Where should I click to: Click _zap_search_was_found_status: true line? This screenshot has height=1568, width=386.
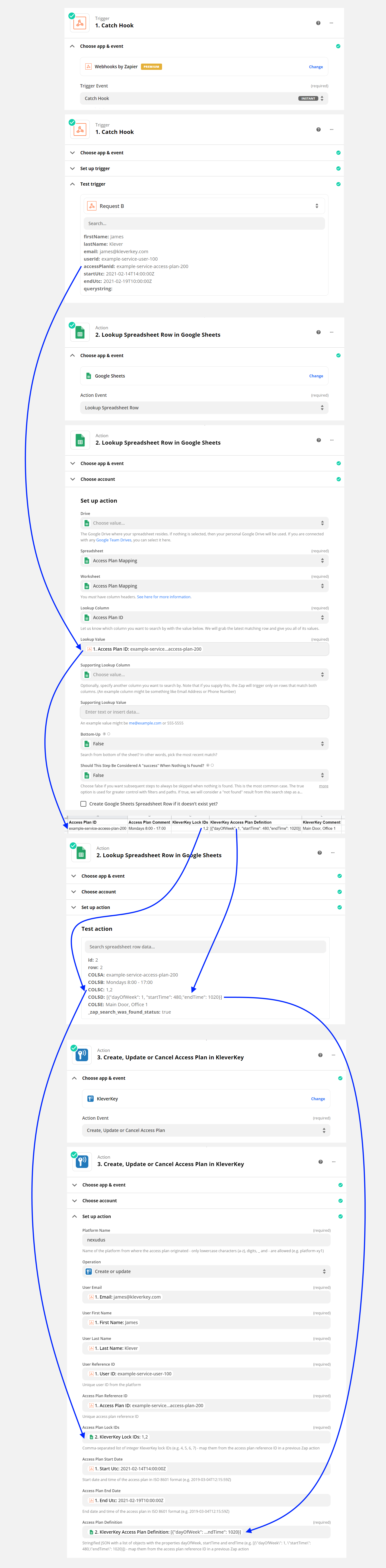click(x=129, y=1012)
